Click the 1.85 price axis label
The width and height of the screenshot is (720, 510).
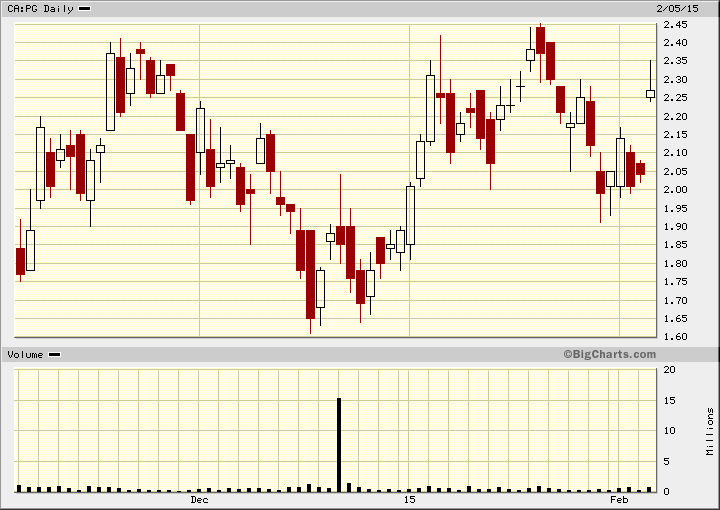tap(675, 245)
